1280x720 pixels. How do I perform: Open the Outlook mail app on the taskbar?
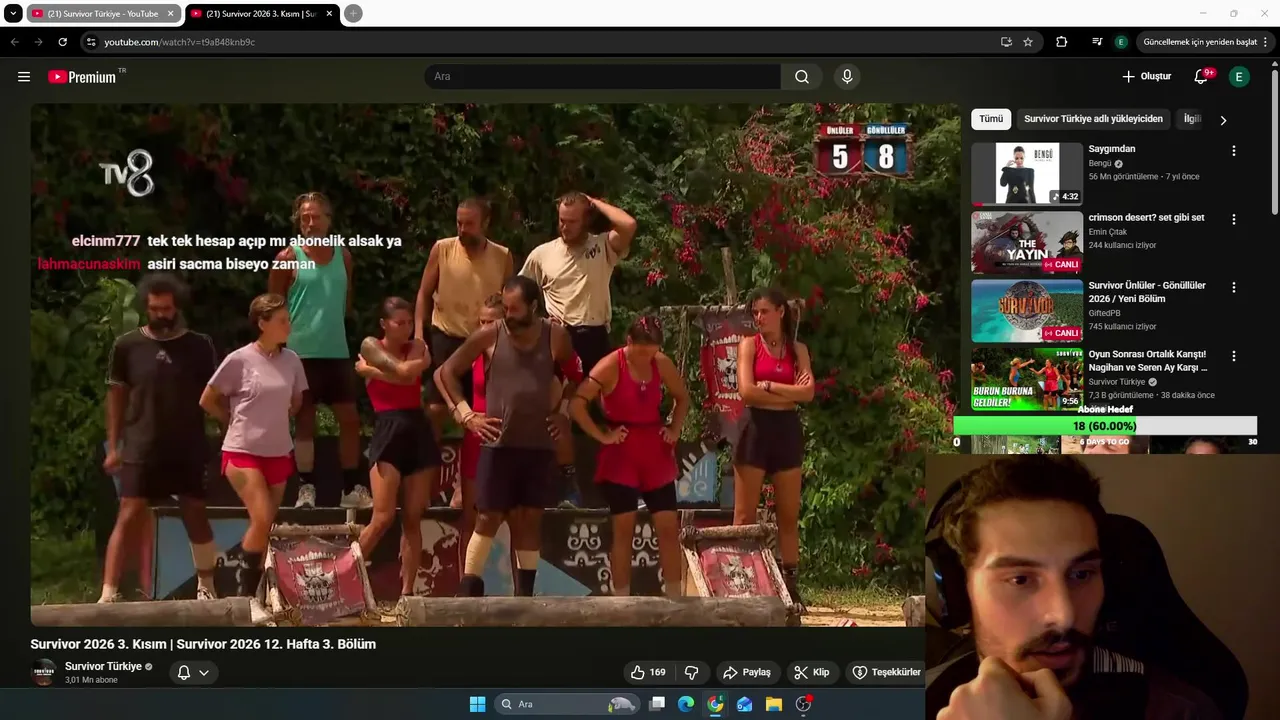(745, 704)
